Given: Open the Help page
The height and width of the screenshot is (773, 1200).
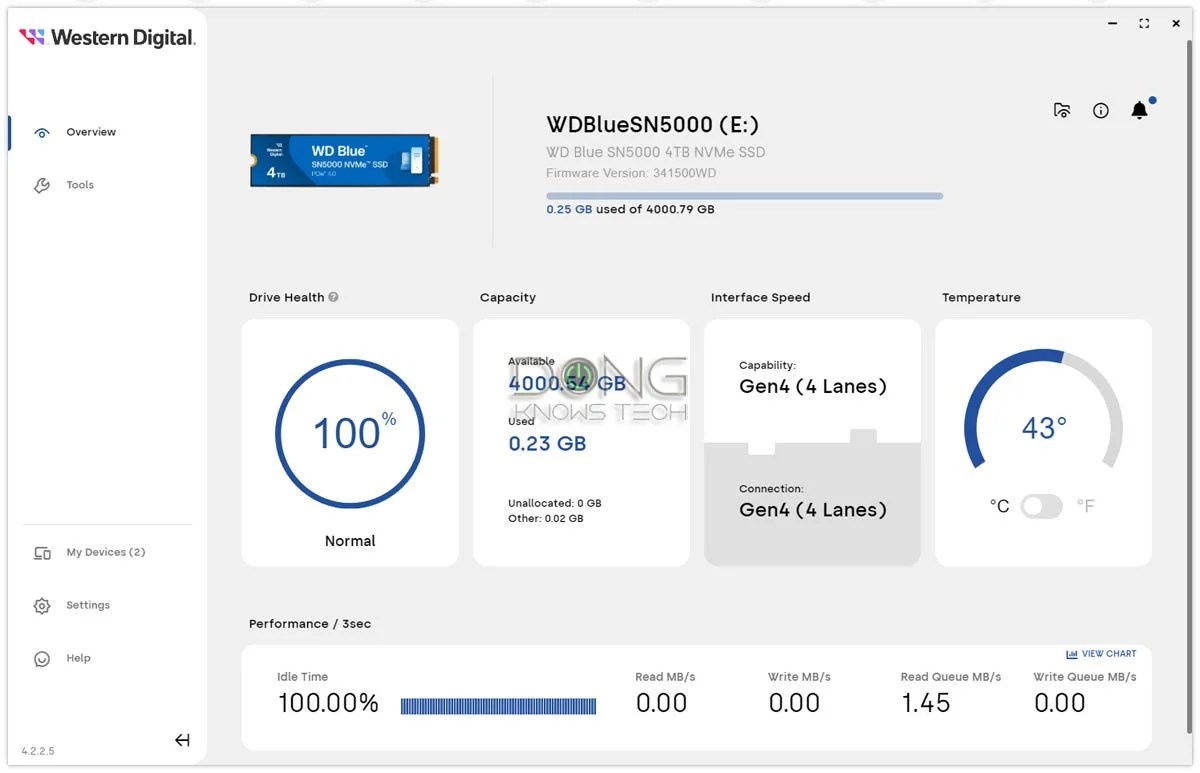Looking at the screenshot, I should (78, 658).
